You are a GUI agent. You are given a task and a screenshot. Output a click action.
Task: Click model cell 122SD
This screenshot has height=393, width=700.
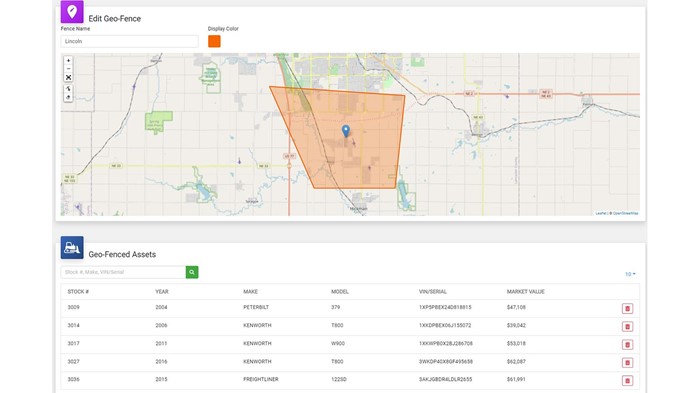(x=338, y=379)
